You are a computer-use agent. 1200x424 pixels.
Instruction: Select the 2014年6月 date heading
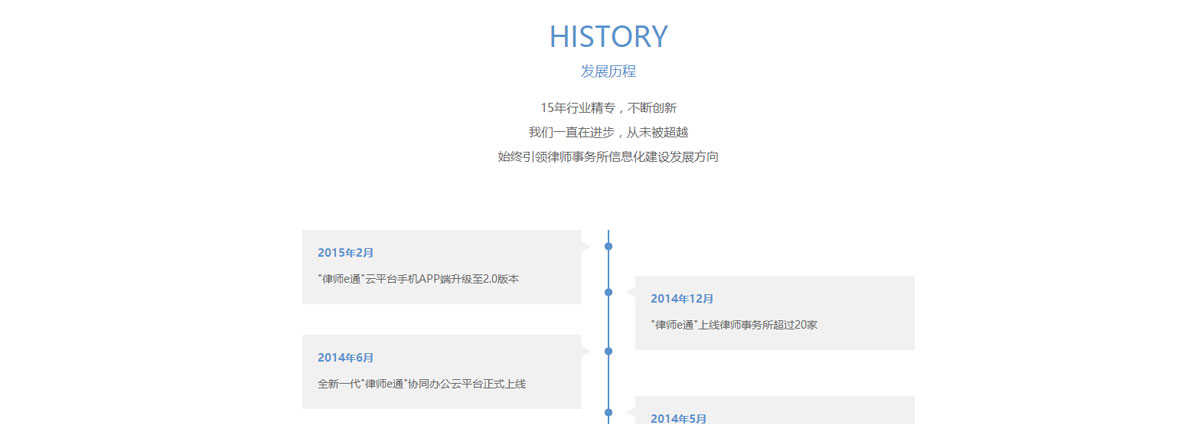tap(345, 357)
